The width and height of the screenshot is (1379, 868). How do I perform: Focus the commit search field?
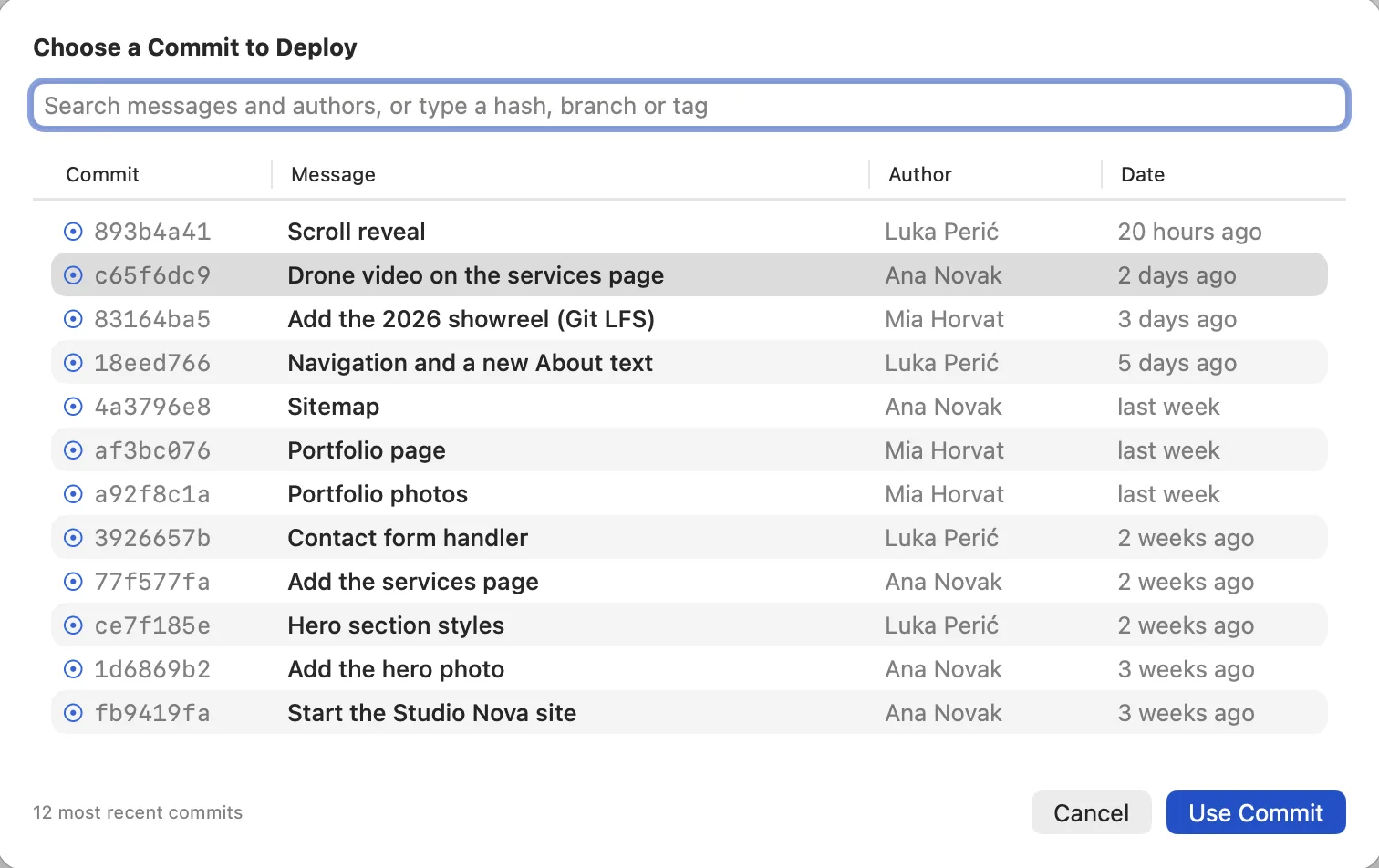click(x=689, y=106)
